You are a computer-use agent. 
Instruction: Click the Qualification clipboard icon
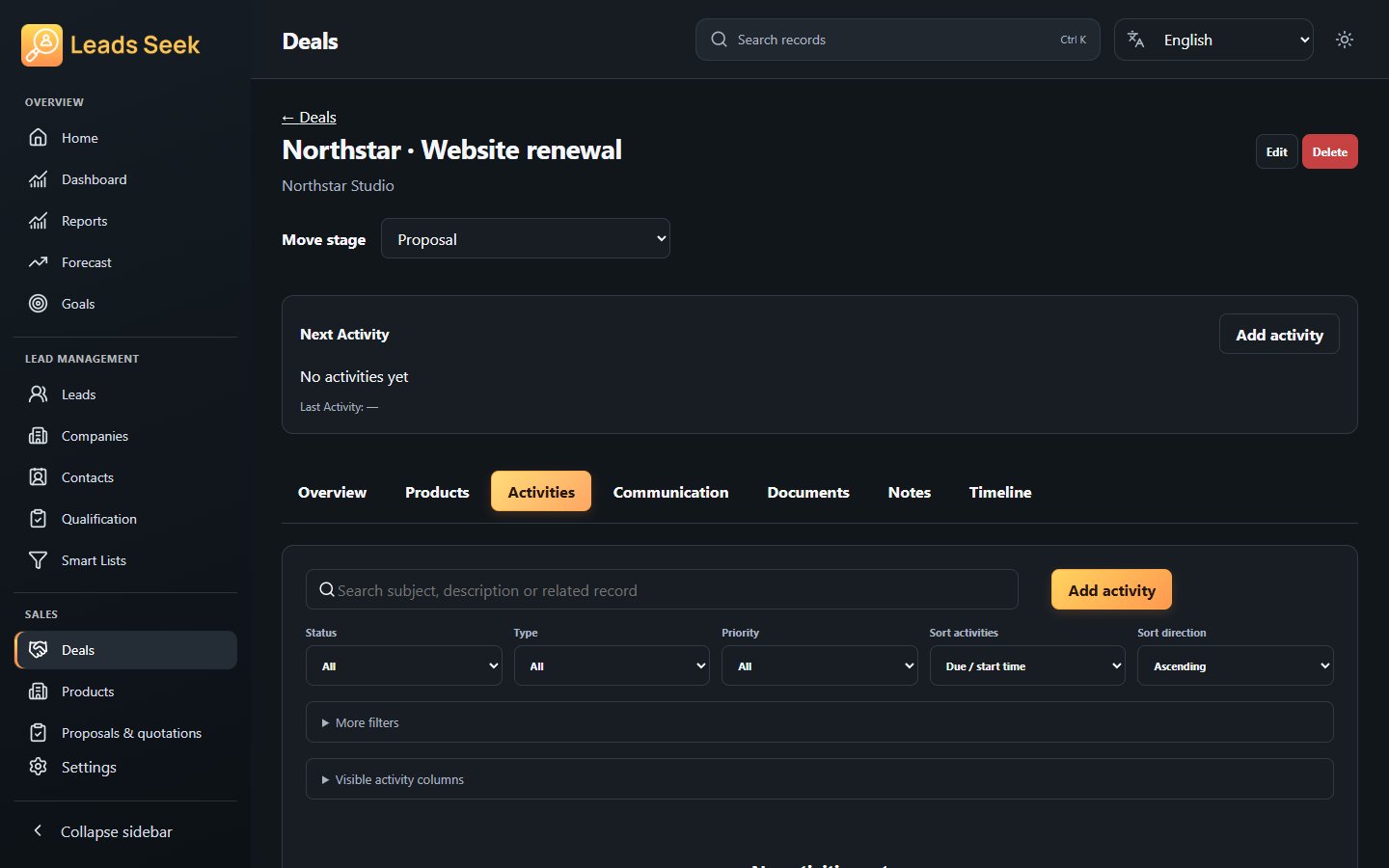(38, 519)
